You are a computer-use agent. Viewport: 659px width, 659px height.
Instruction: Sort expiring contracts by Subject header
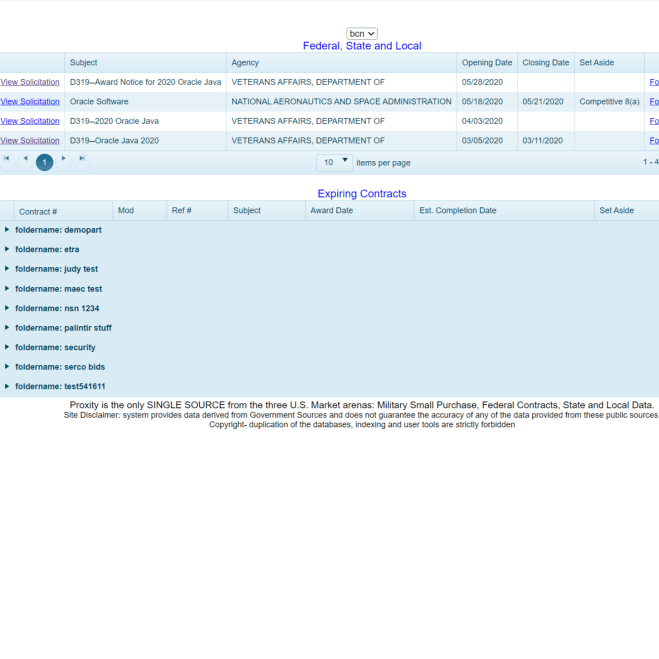point(266,211)
